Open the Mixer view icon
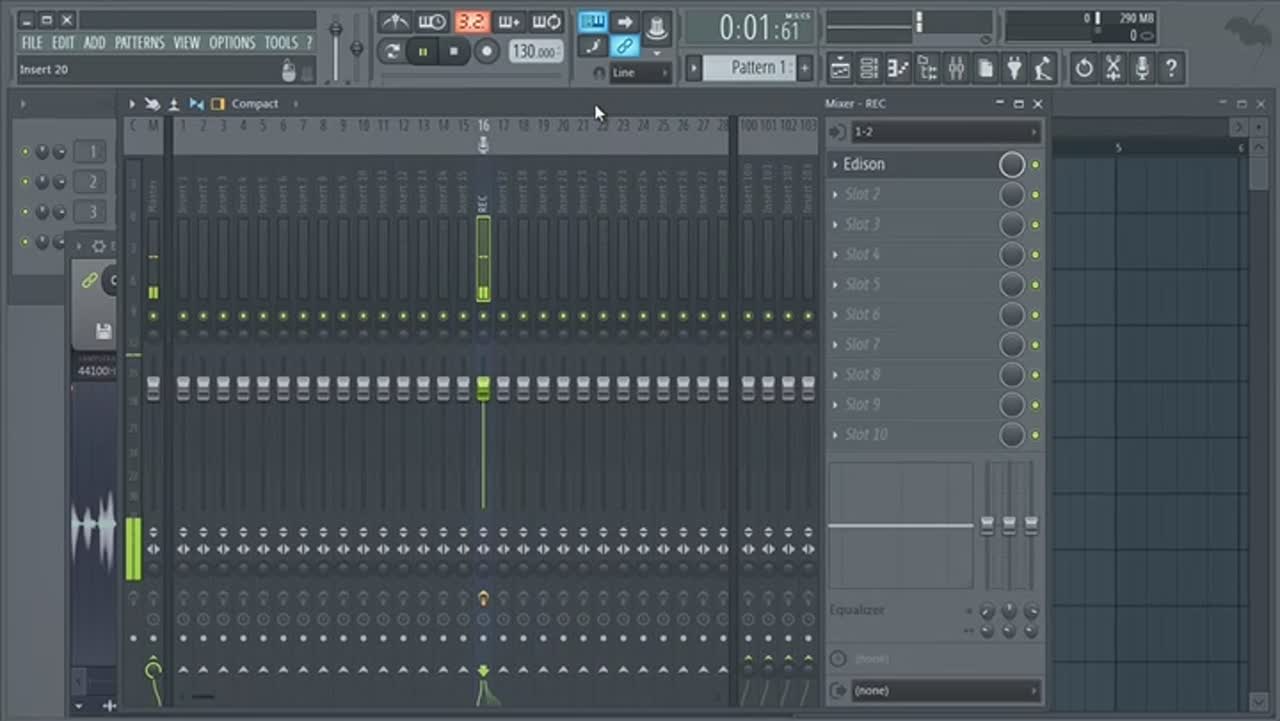The width and height of the screenshot is (1280, 721). 957,68
